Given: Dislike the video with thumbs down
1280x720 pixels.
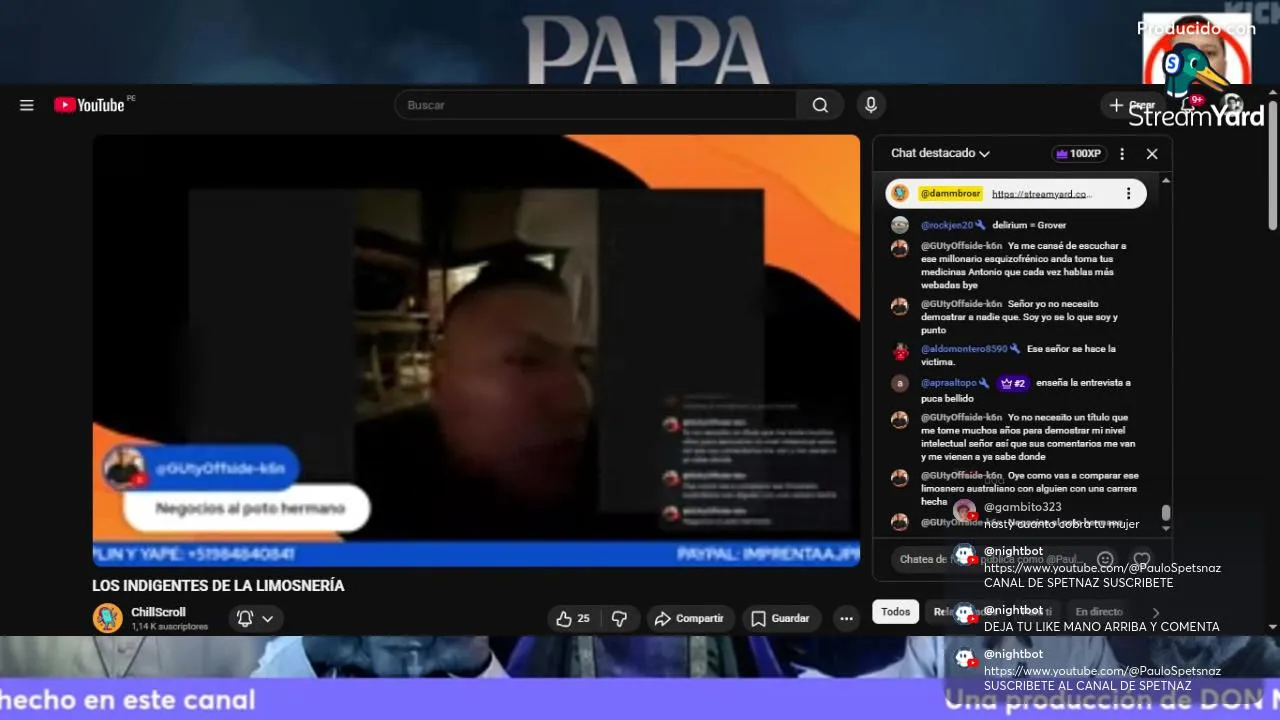Looking at the screenshot, I should 619,619.
